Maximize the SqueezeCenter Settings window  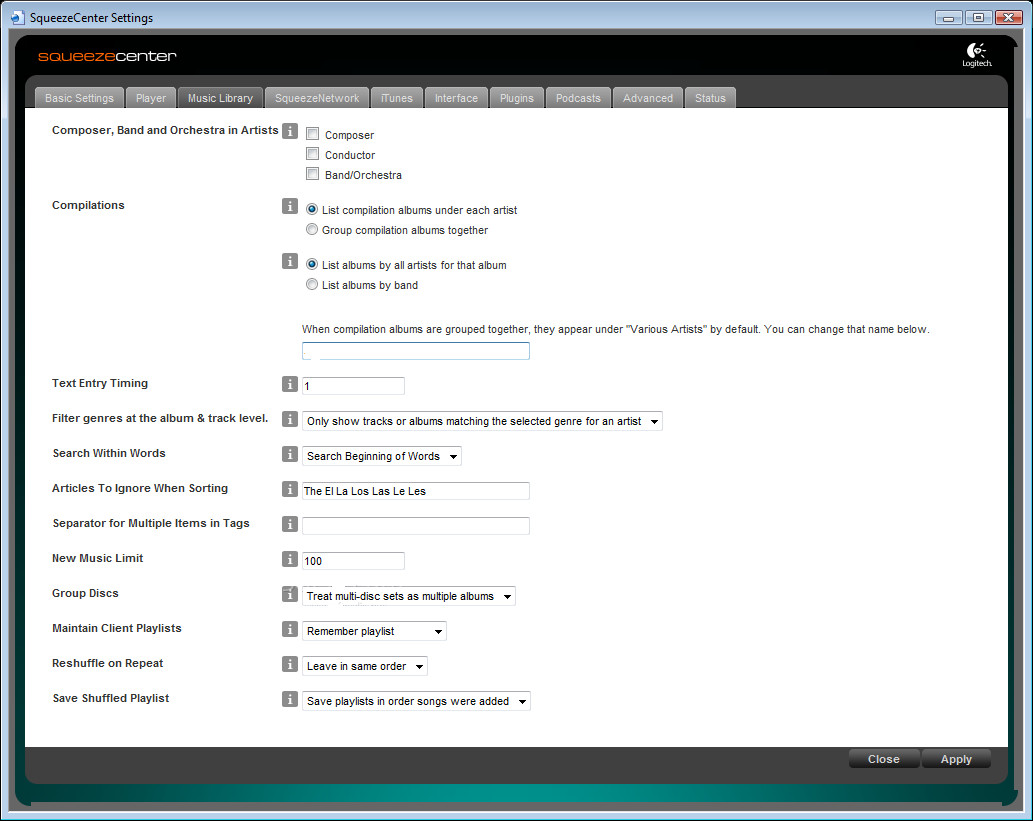click(978, 18)
